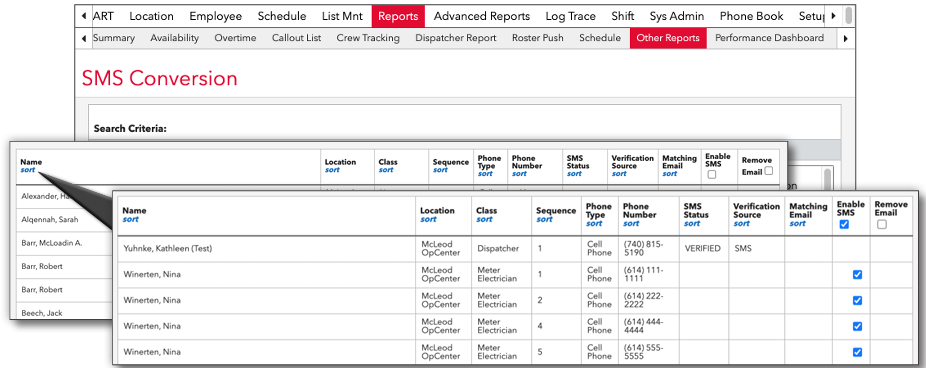Select the Callout List sub-tab
The width and height of the screenshot is (926, 368).
pyautogui.click(x=296, y=38)
